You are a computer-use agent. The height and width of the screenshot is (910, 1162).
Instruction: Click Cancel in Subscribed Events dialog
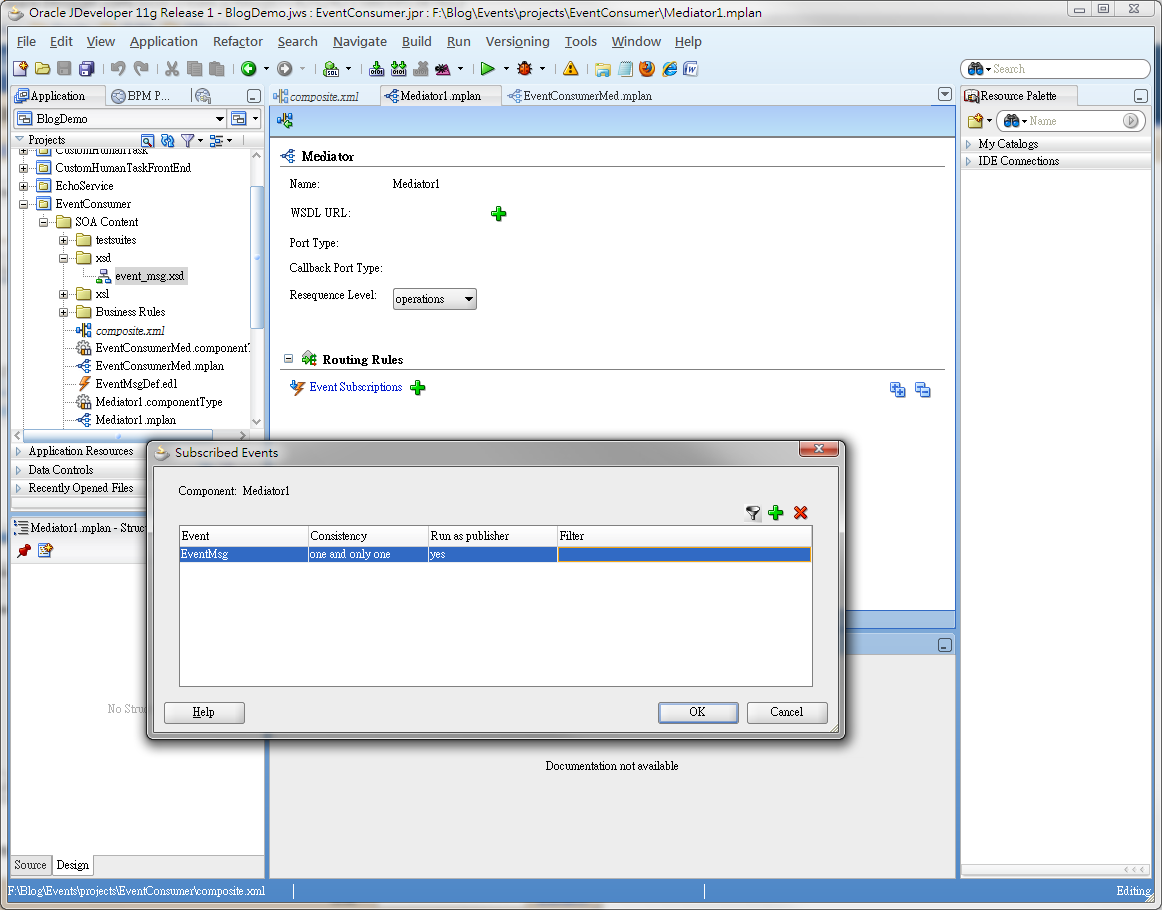[787, 712]
